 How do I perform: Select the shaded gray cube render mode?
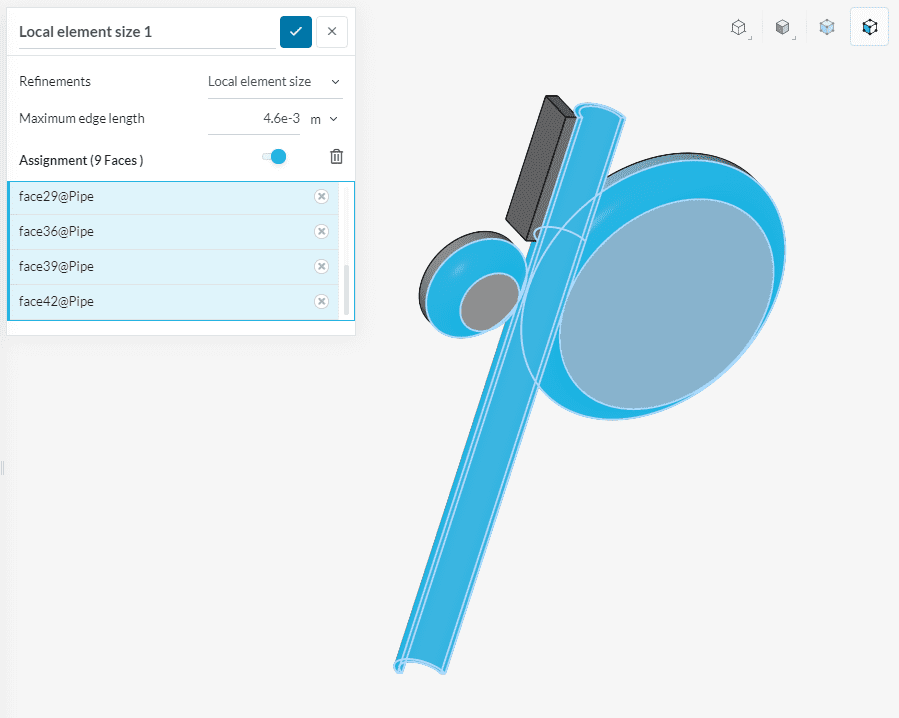[784, 28]
